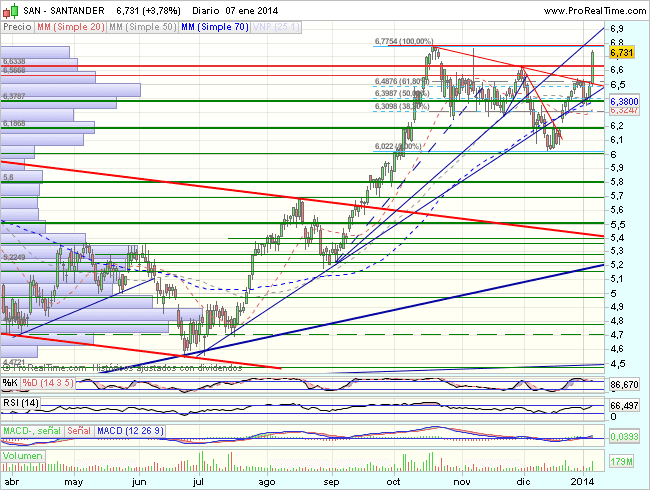The width and height of the screenshot is (650, 490).
Task: Click the candlestick chart icon beside SAN
Action: click(11, 11)
